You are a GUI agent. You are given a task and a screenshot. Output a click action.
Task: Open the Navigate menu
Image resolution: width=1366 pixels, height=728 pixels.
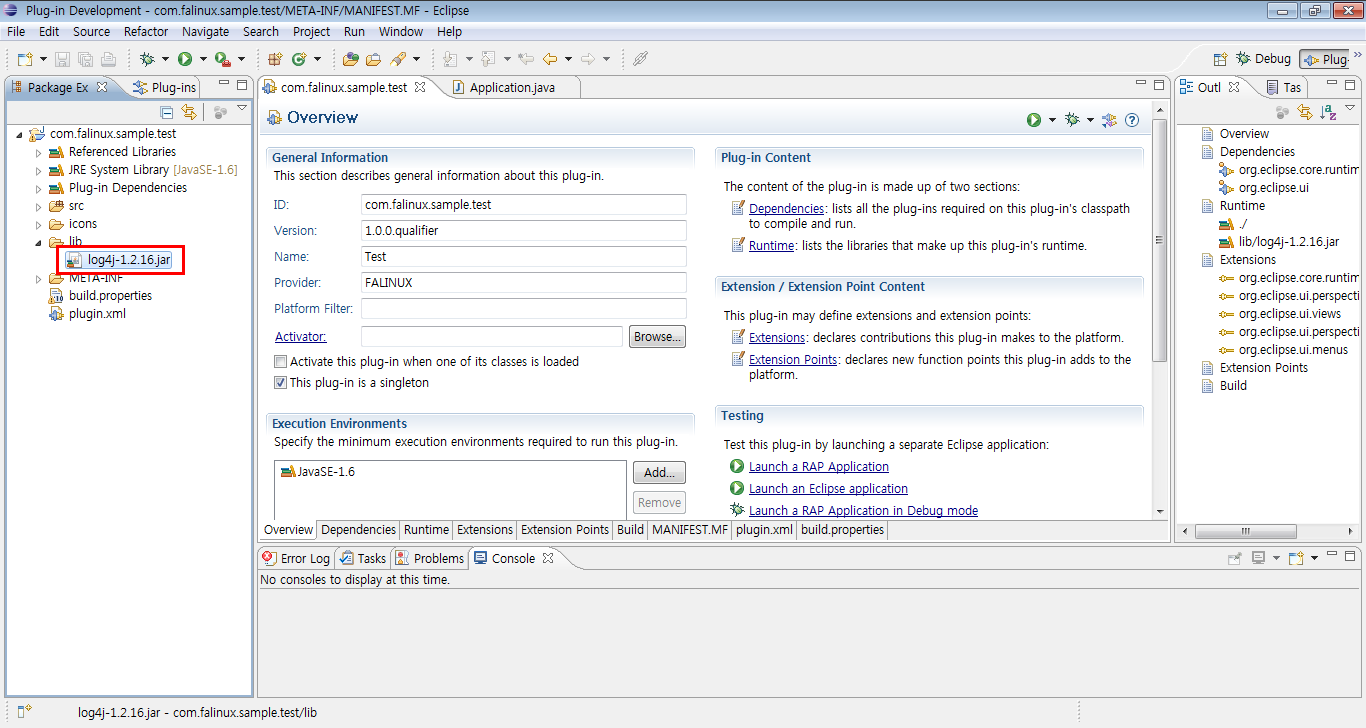(205, 31)
